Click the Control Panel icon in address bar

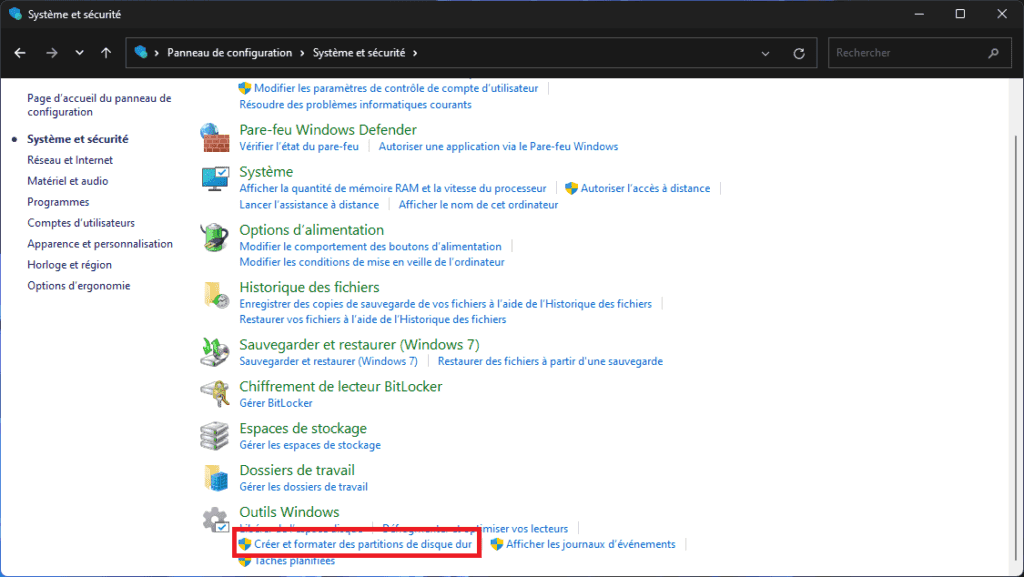pyautogui.click(x=140, y=52)
